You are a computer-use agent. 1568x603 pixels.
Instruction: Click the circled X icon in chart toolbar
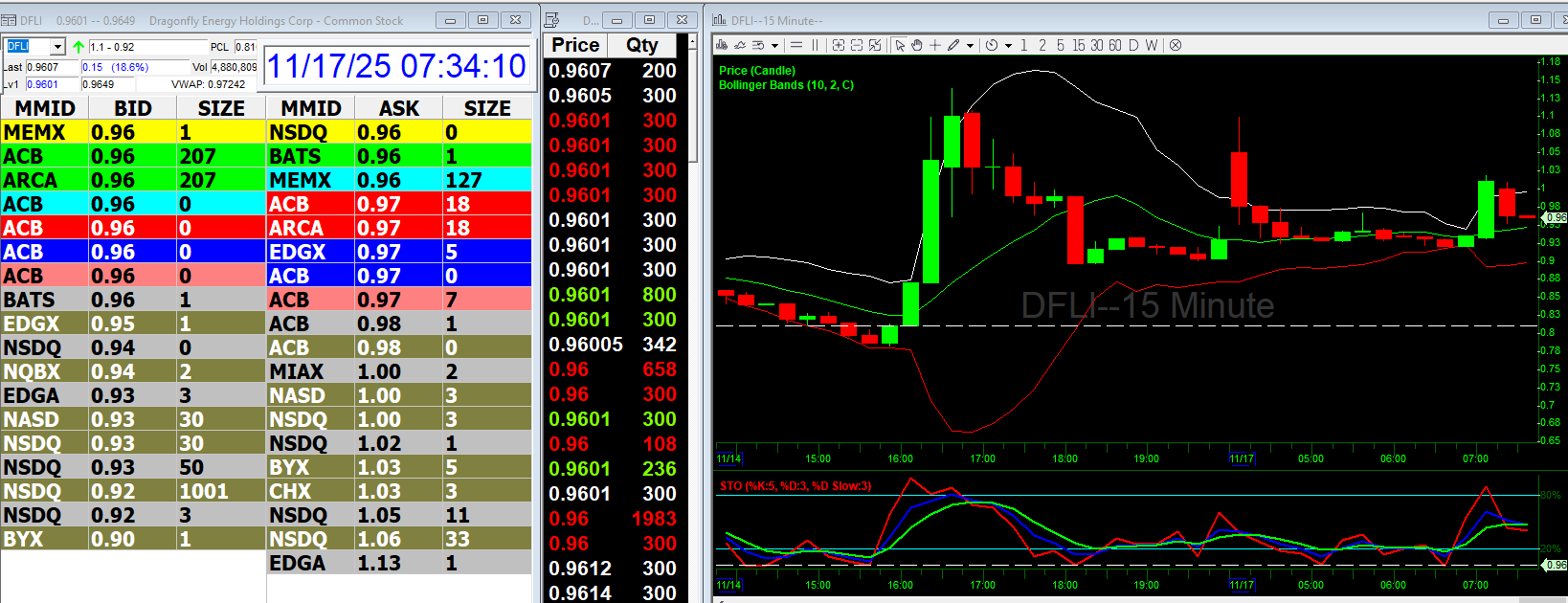pos(1176,45)
